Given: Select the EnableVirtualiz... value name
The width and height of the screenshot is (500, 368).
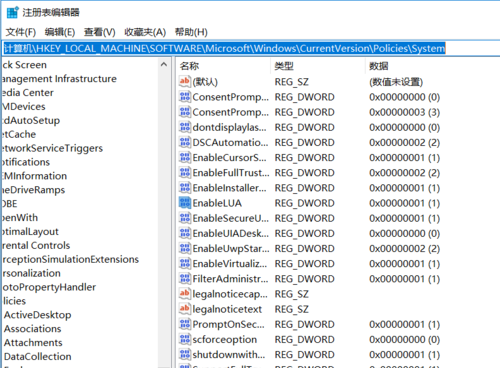Looking at the screenshot, I should pyautogui.click(x=230, y=264).
